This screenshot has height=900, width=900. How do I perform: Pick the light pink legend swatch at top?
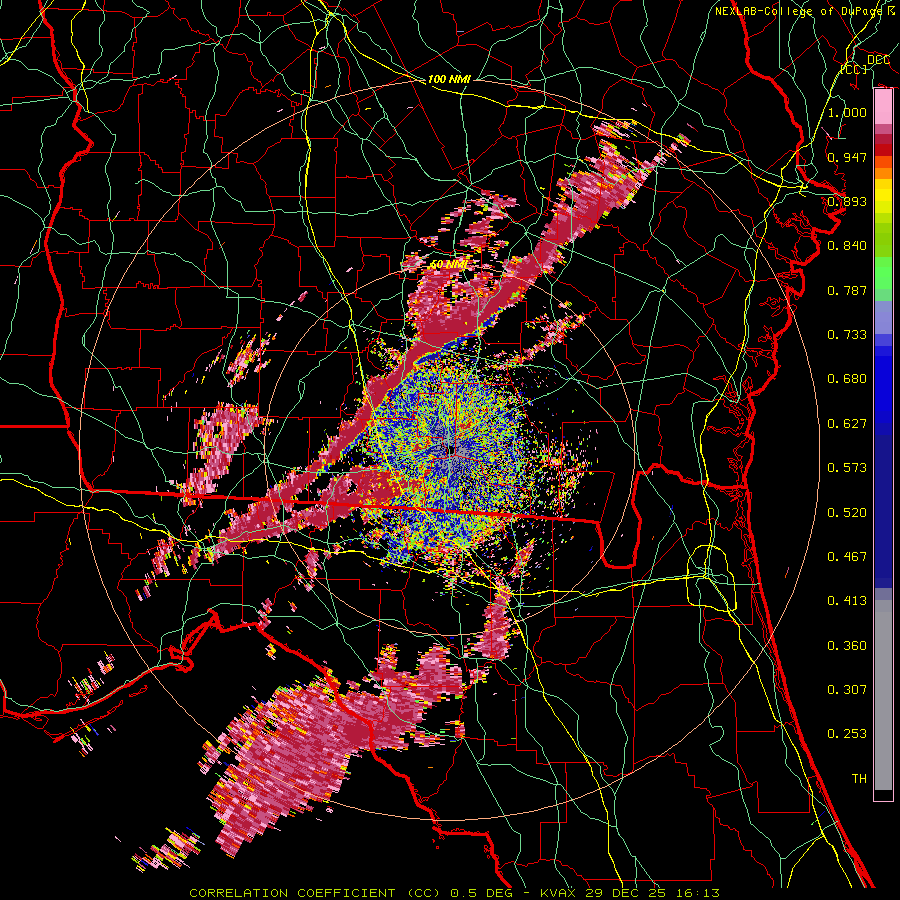(x=883, y=107)
